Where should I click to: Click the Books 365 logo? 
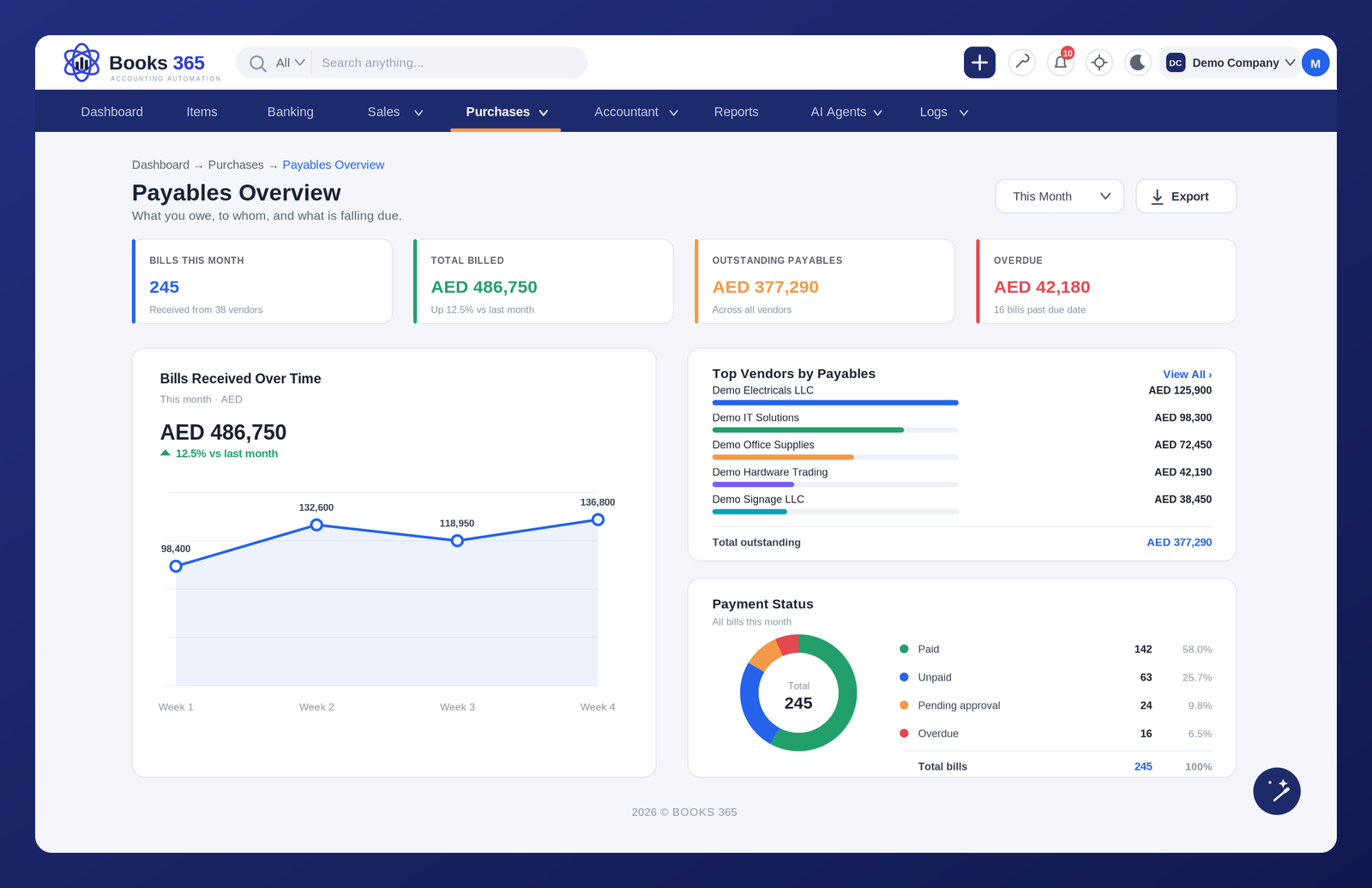click(x=142, y=63)
